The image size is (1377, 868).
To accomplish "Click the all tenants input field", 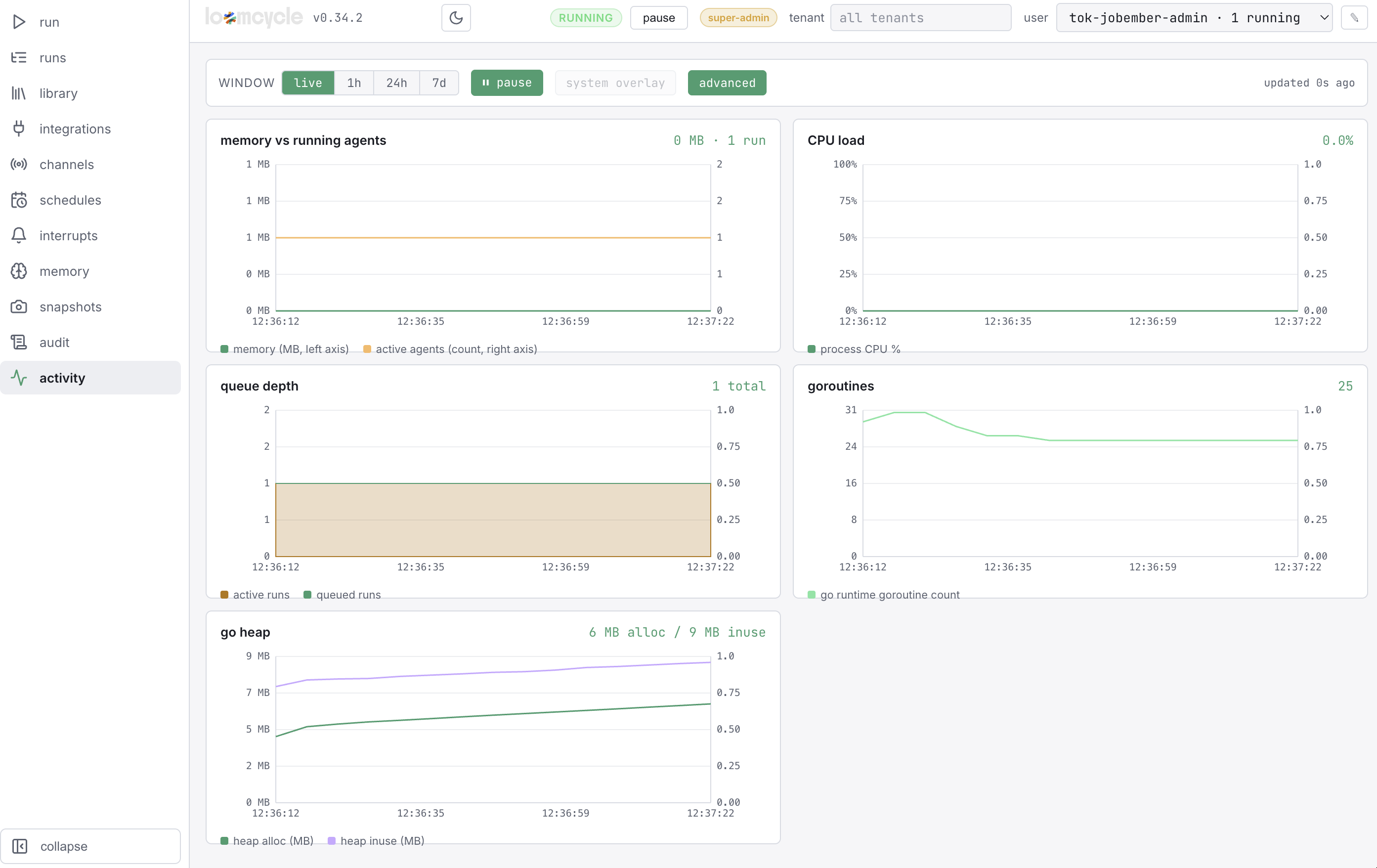I will pyautogui.click(x=921, y=18).
